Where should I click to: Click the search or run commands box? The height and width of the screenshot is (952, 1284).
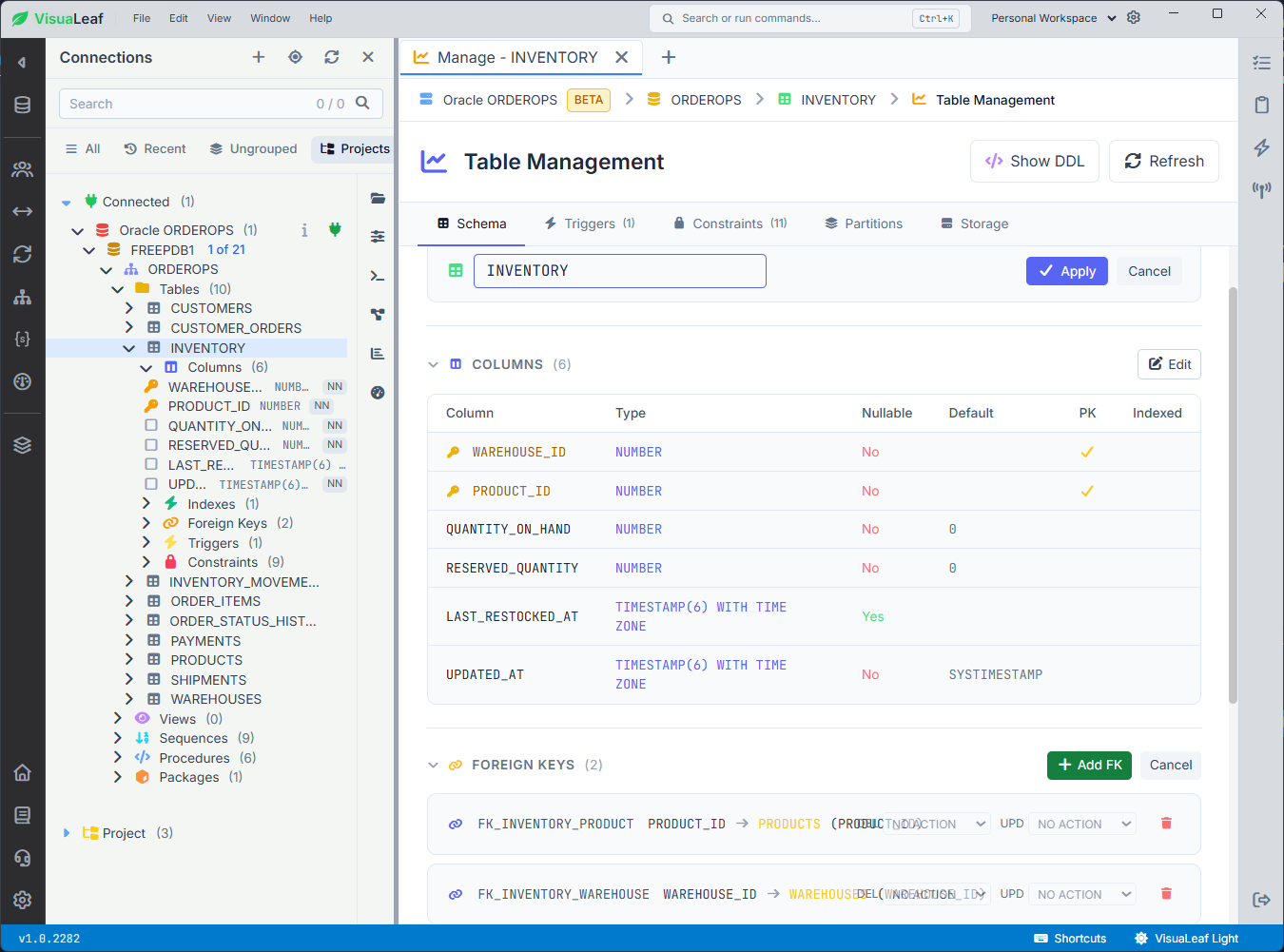[810, 18]
